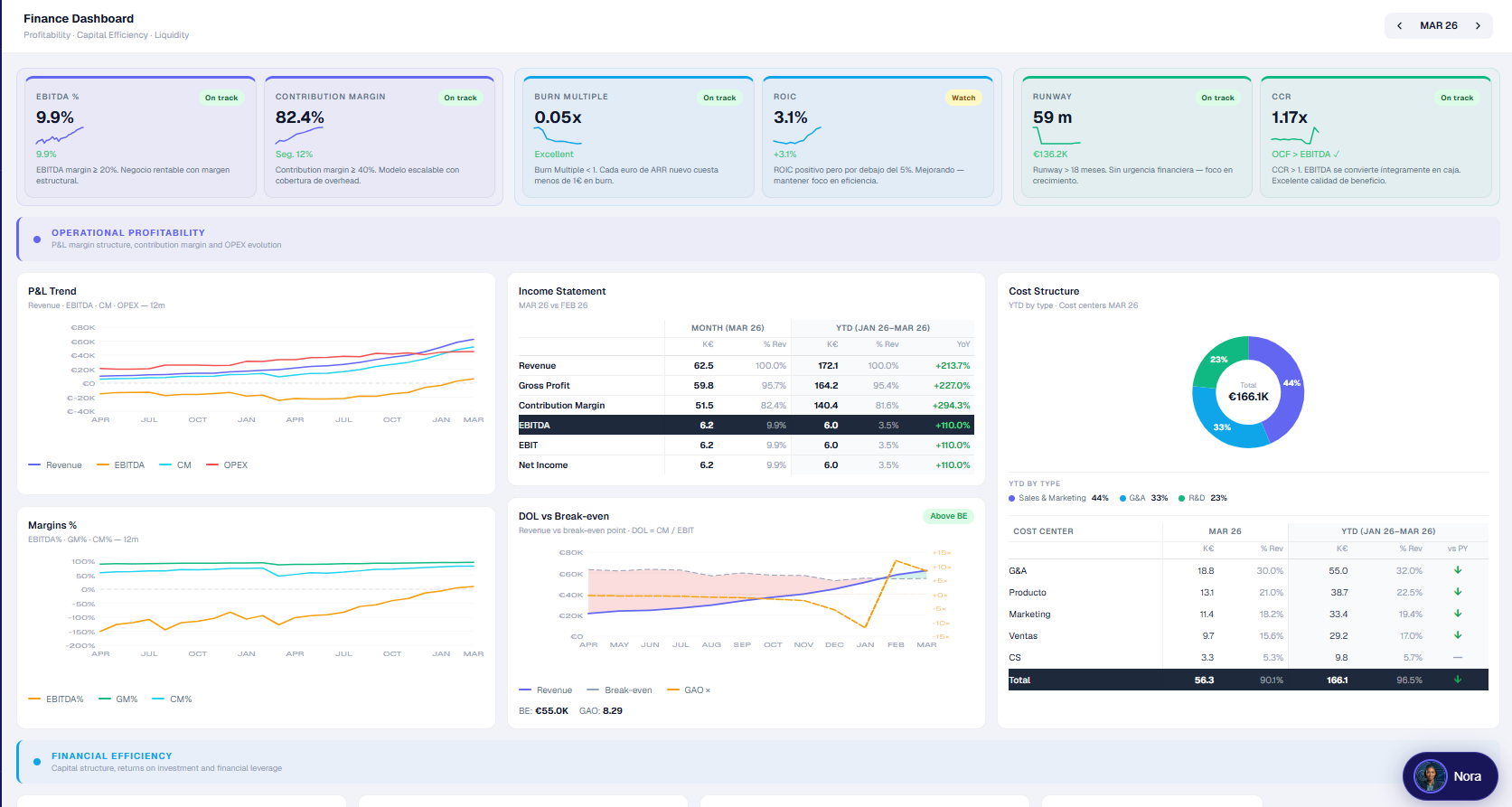The image size is (1512, 807).
Task: Select the Total row in cost center table
Action: 1248,680
